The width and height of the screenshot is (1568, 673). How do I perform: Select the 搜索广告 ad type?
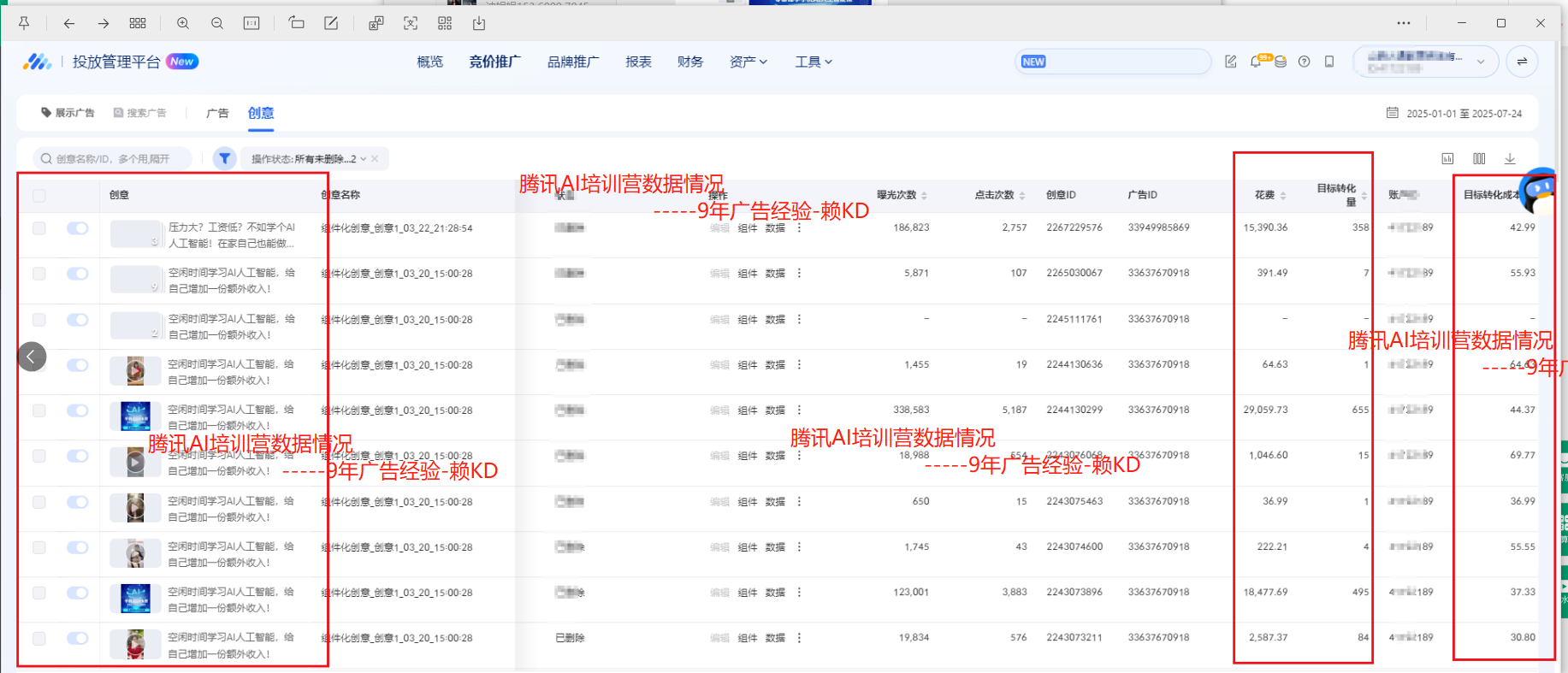(x=140, y=113)
